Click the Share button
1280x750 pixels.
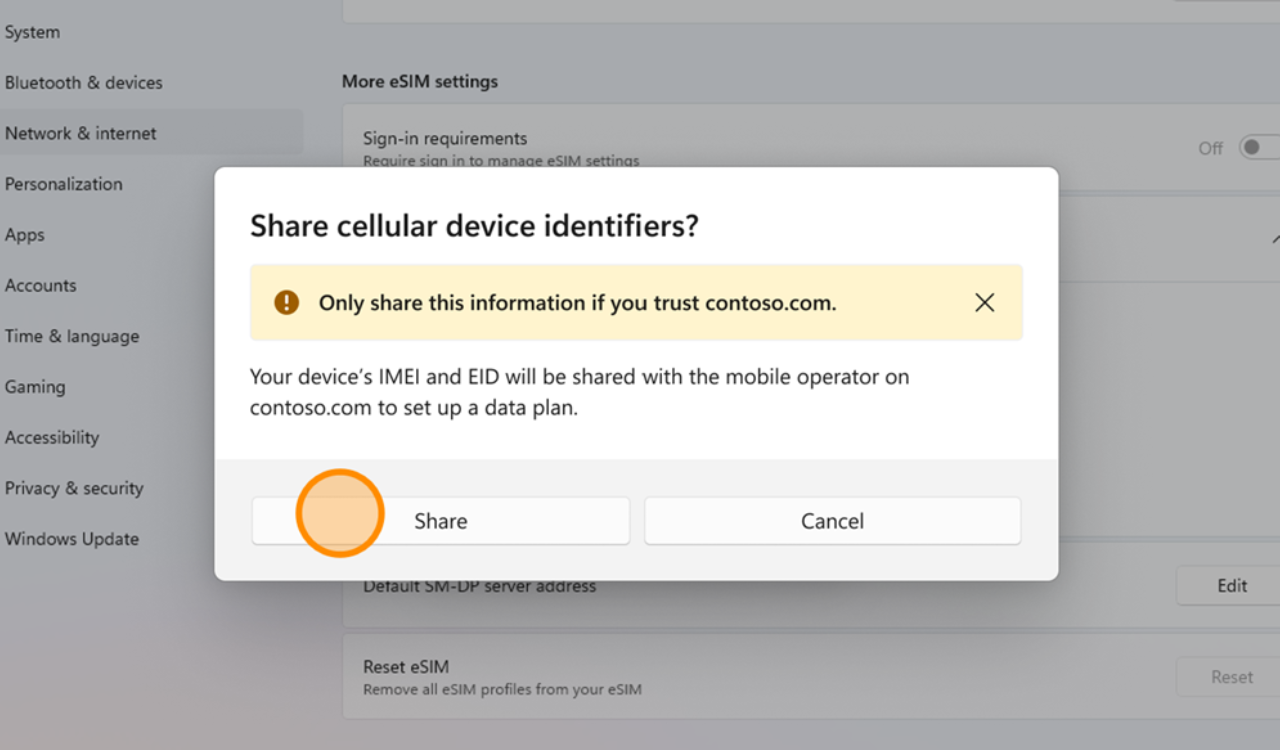click(x=440, y=520)
